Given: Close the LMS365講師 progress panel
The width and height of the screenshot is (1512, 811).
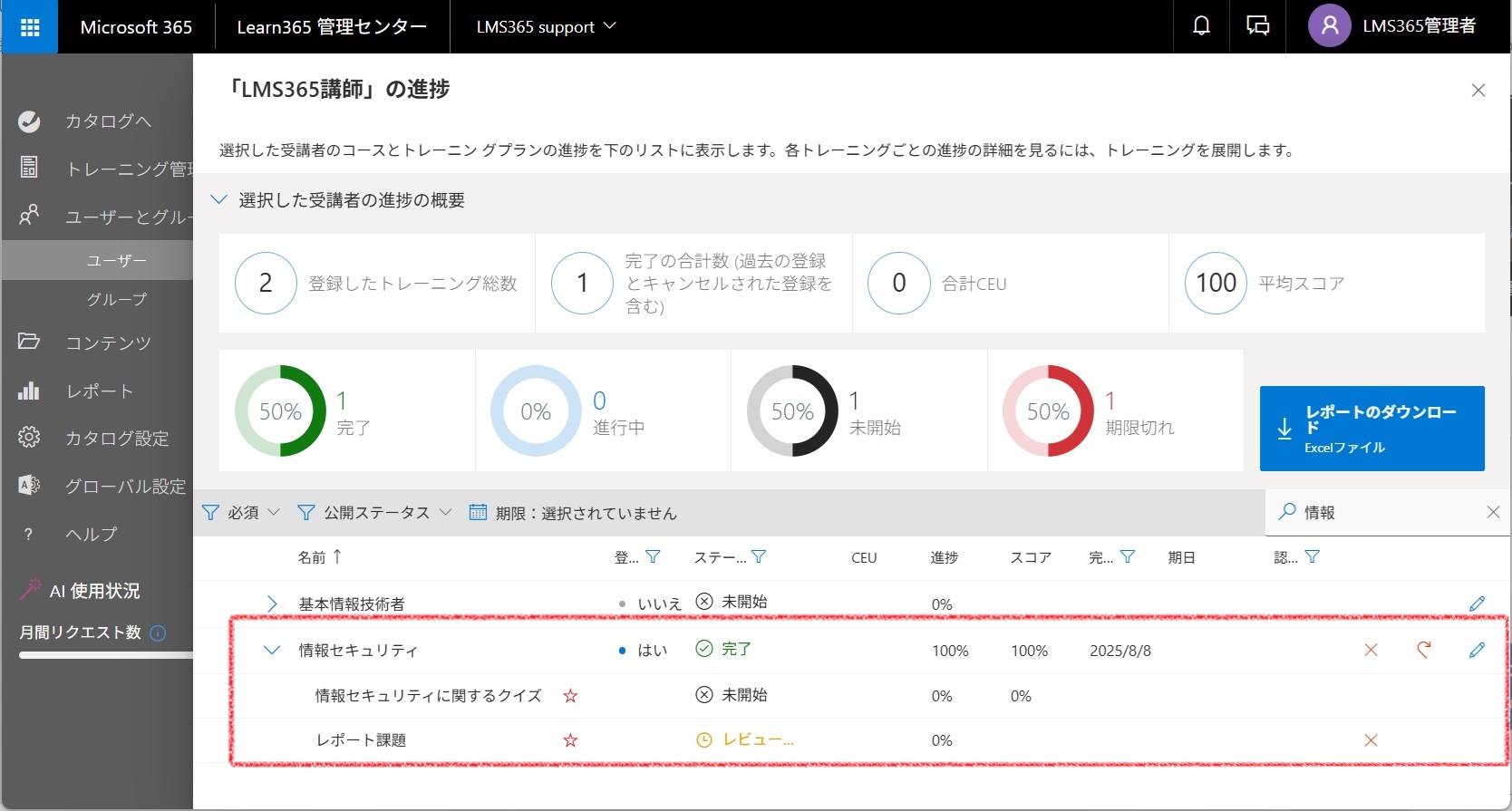Looking at the screenshot, I should point(1478,90).
